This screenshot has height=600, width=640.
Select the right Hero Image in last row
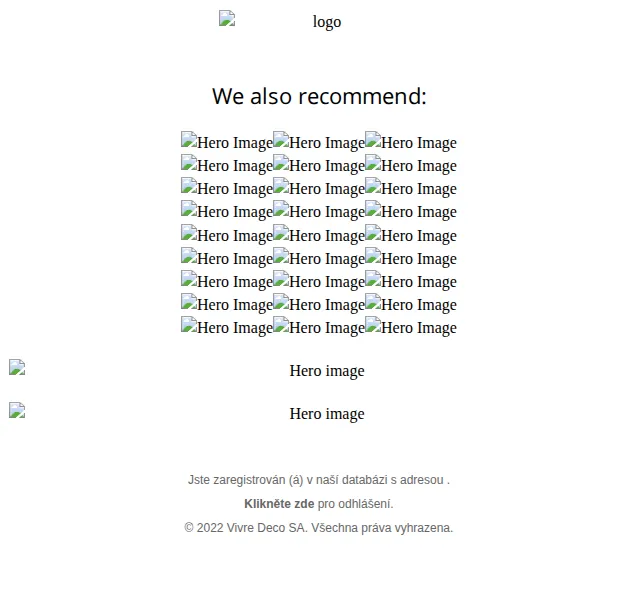click(411, 327)
